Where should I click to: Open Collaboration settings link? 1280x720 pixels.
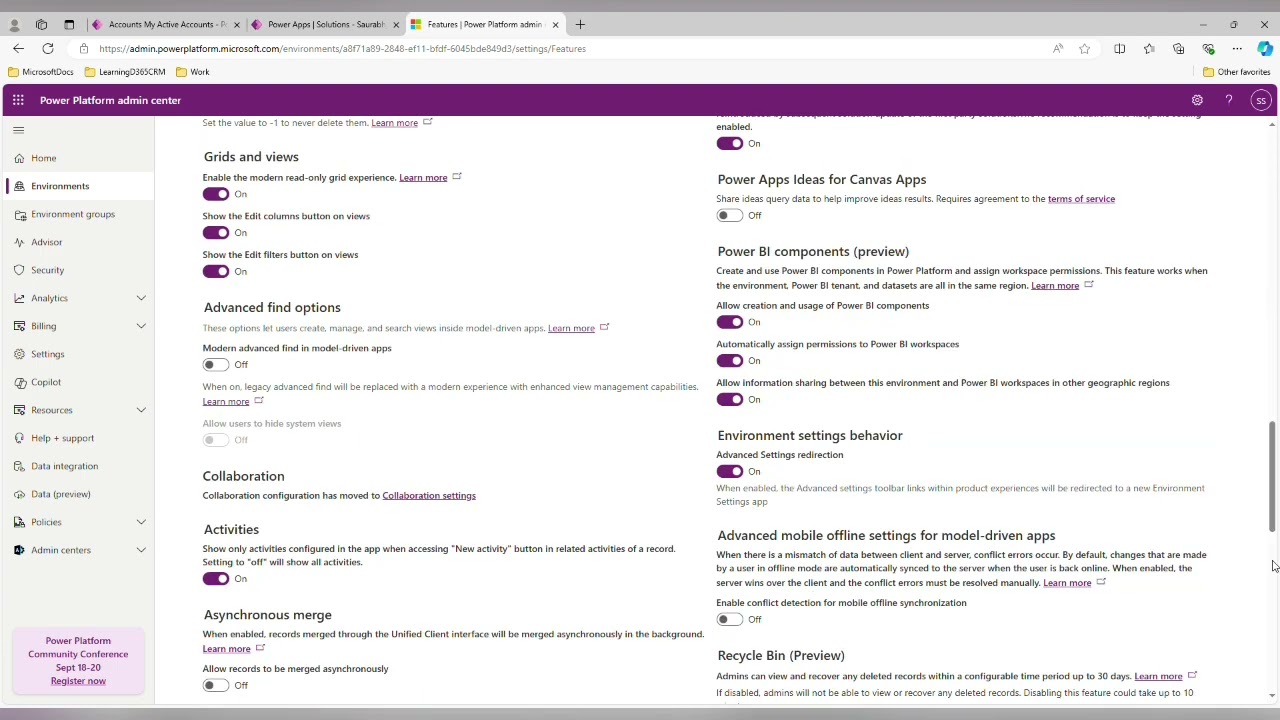pos(429,495)
